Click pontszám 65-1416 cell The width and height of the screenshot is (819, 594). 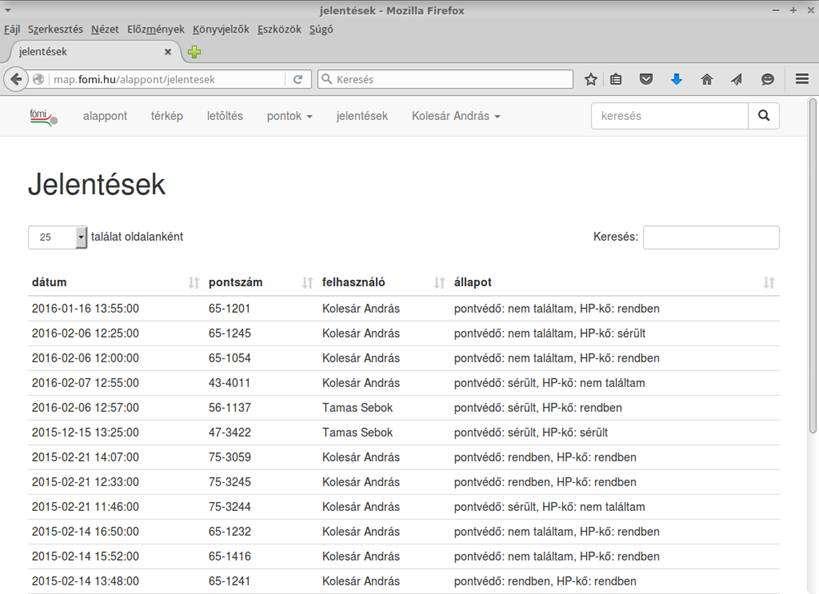coord(229,556)
